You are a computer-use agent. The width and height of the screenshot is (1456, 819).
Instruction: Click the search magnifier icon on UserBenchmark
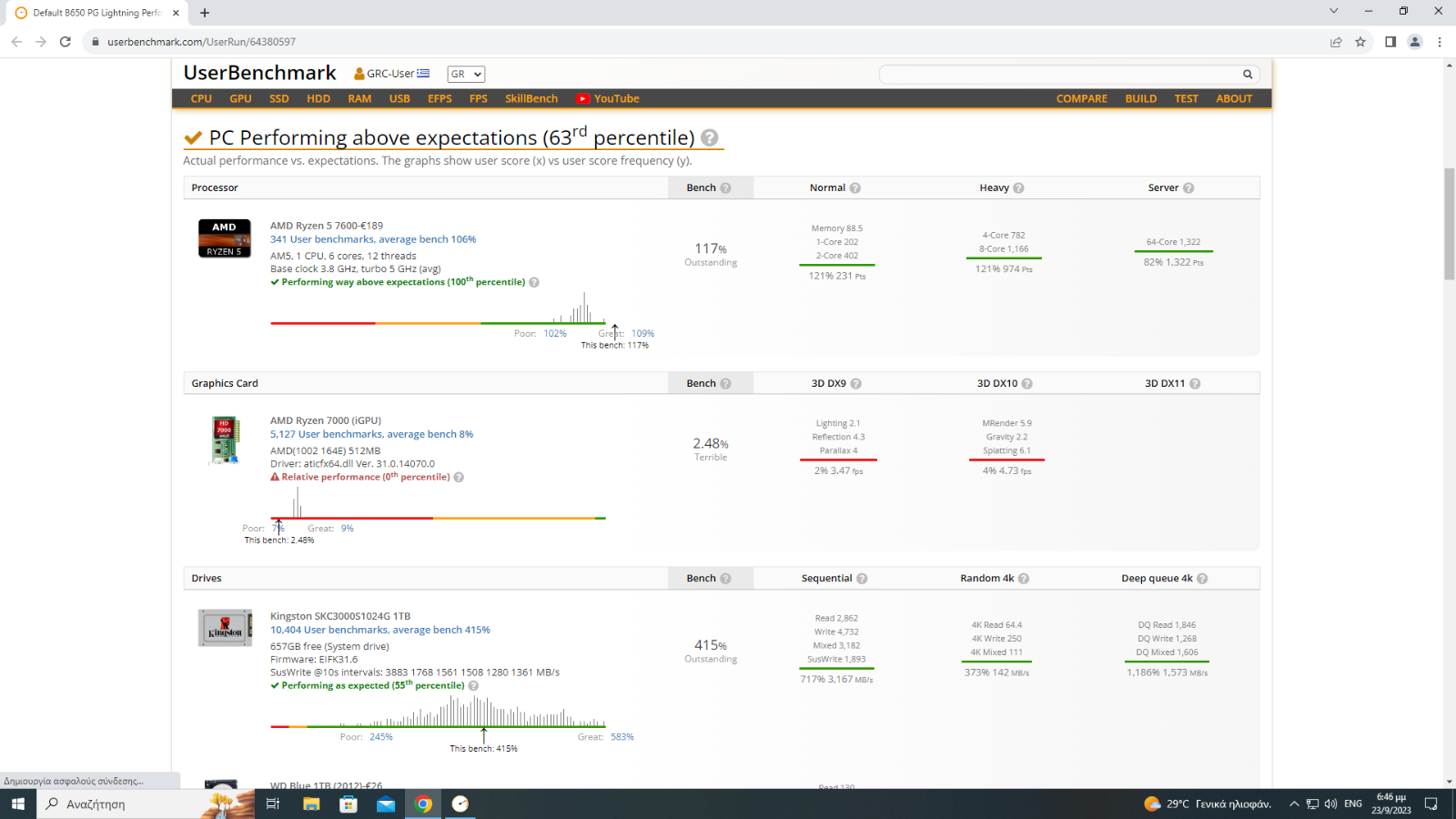click(1248, 75)
